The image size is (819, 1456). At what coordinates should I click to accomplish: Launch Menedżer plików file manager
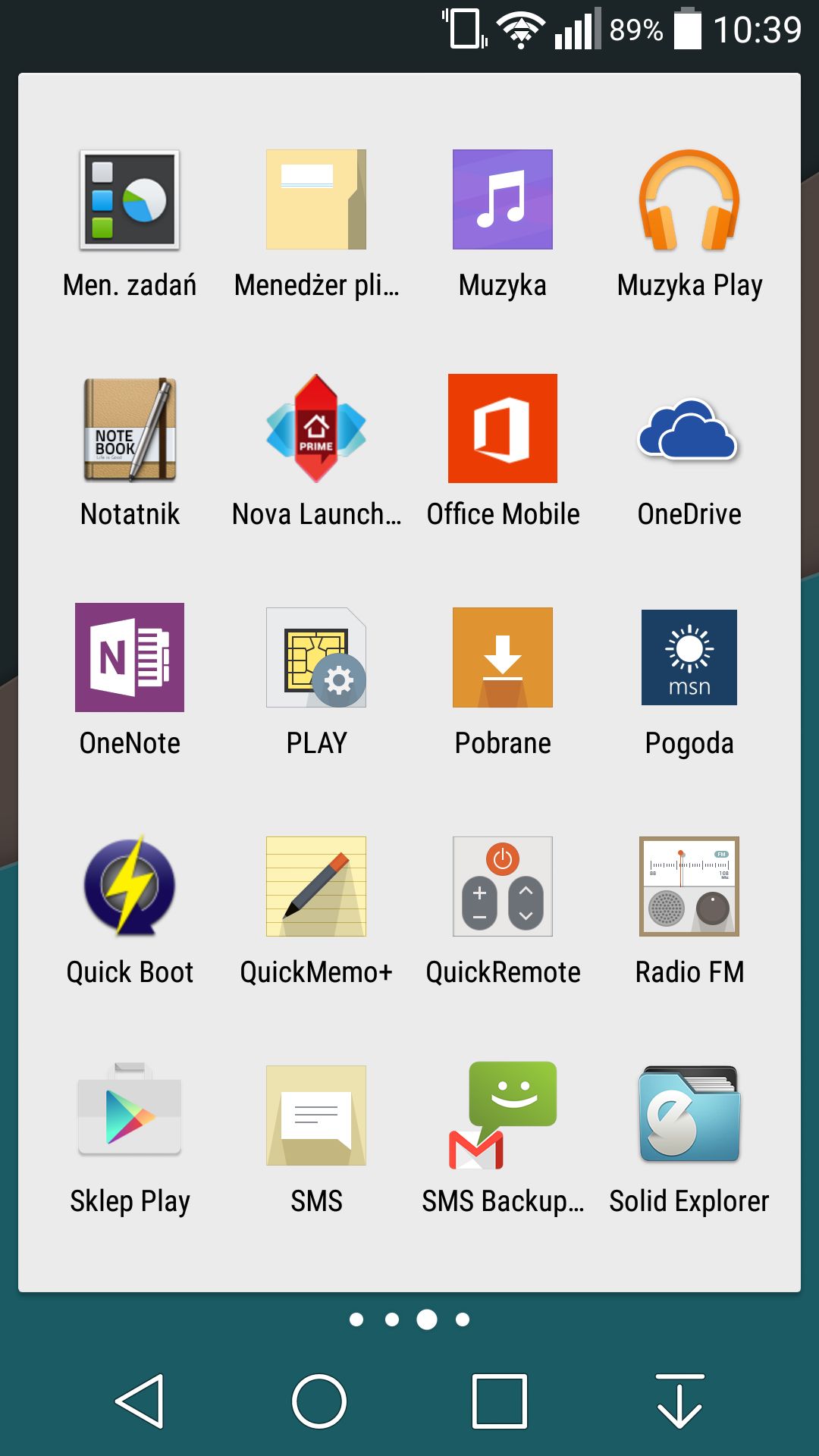pos(316,199)
